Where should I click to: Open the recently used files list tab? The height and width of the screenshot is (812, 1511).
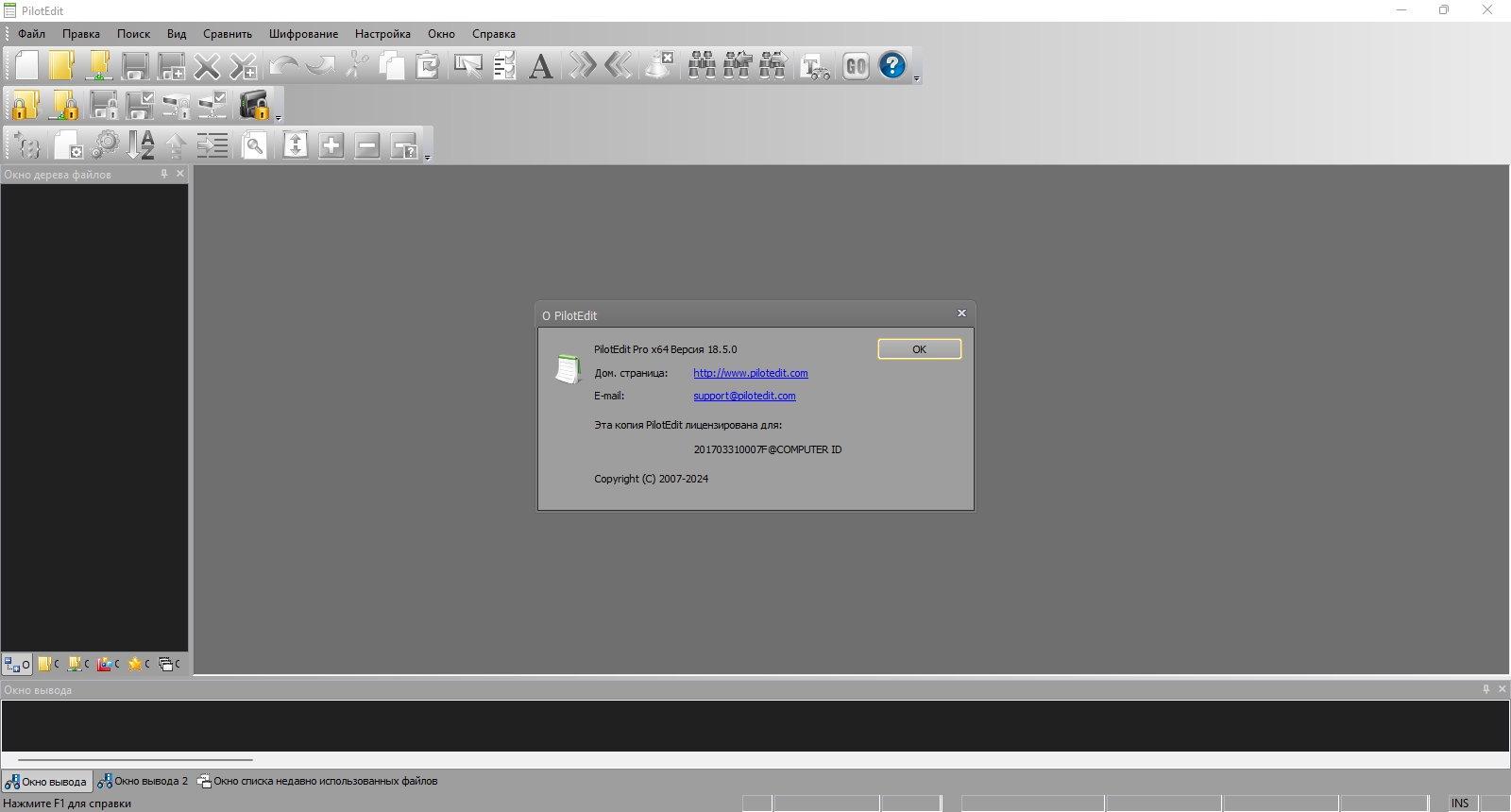(316, 781)
